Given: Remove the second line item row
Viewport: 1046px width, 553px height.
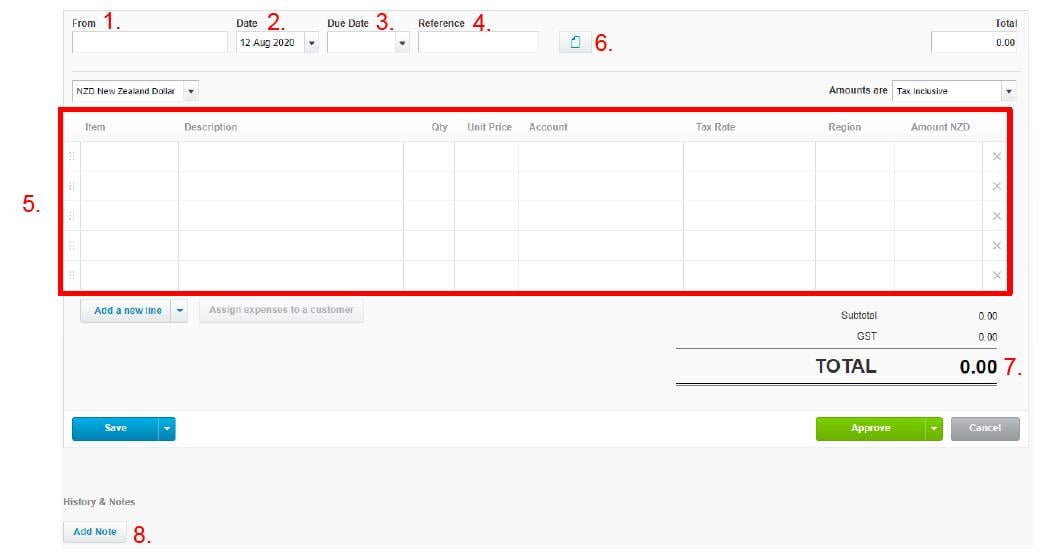Looking at the screenshot, I should coord(996,186).
